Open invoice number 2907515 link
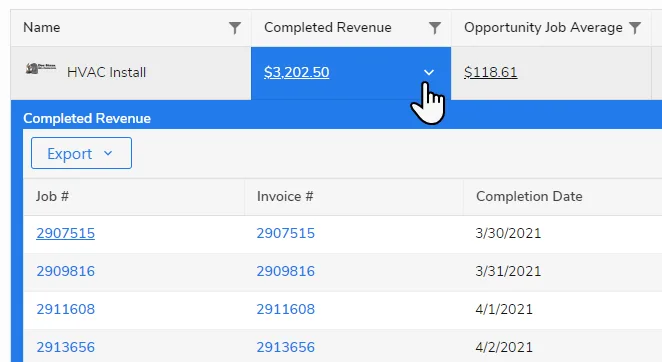This screenshot has height=362, width=662. (x=286, y=233)
